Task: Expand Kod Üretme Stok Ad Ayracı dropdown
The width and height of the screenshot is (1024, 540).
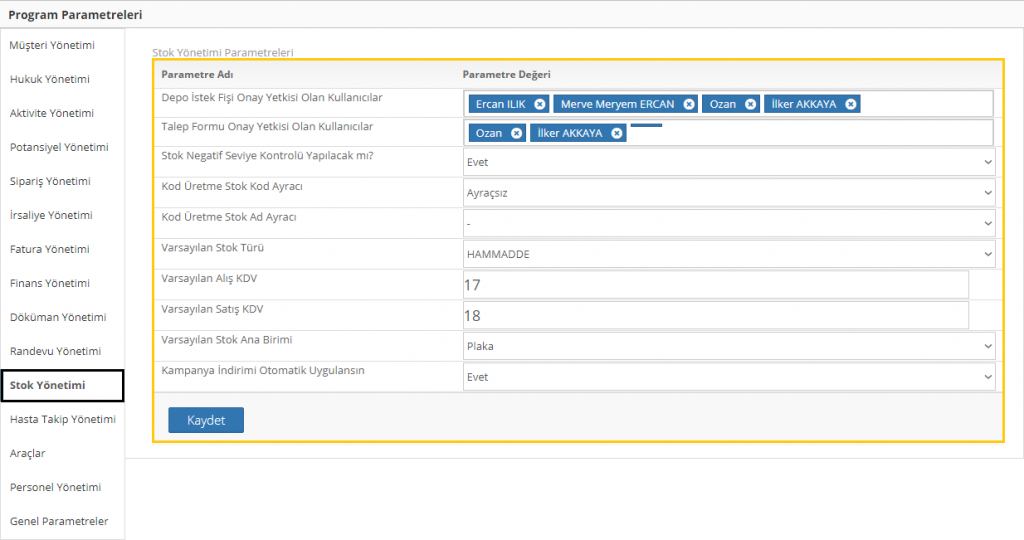Action: point(729,224)
